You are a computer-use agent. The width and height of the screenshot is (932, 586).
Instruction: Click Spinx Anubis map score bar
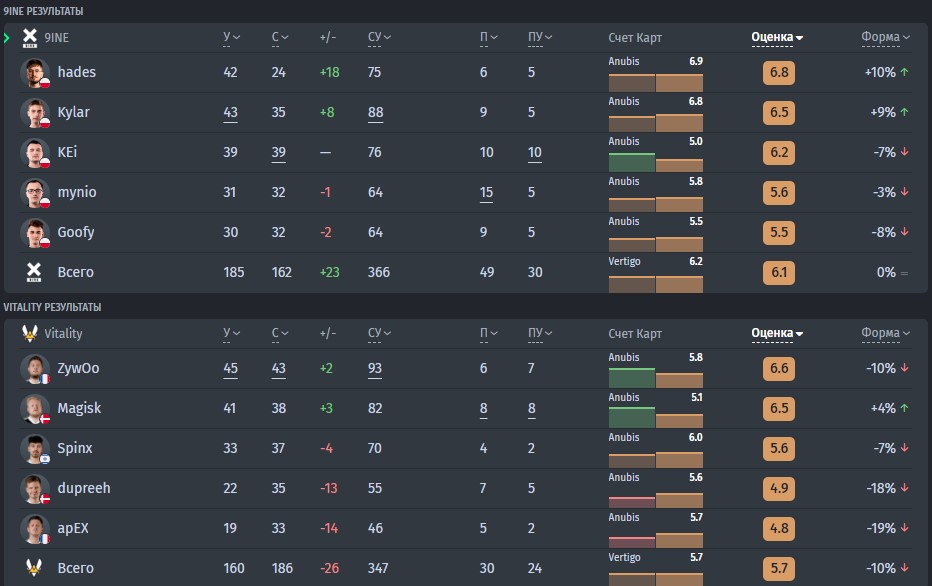tap(656, 459)
